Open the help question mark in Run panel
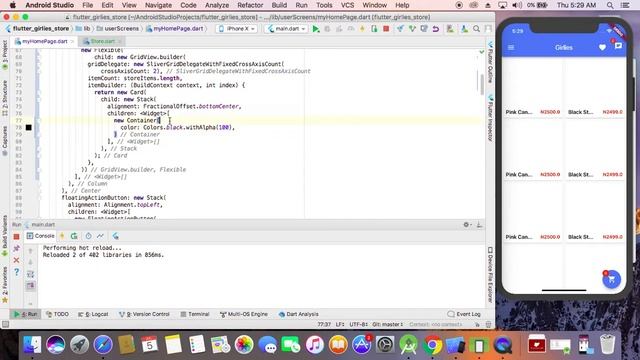Viewport: 640px width, 360px height. [x=16, y=272]
